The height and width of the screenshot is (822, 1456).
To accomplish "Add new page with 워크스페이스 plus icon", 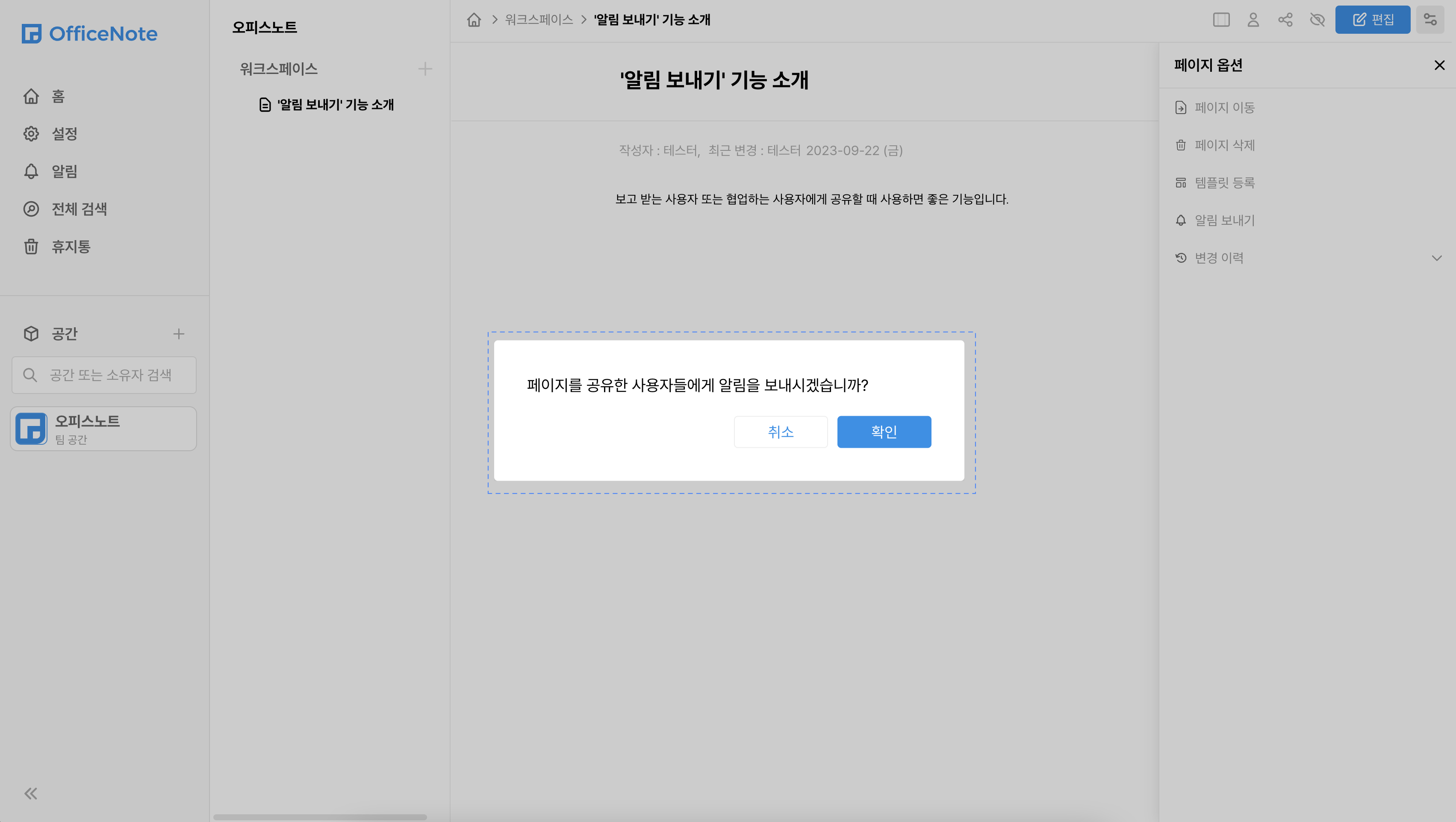I will click(x=425, y=69).
